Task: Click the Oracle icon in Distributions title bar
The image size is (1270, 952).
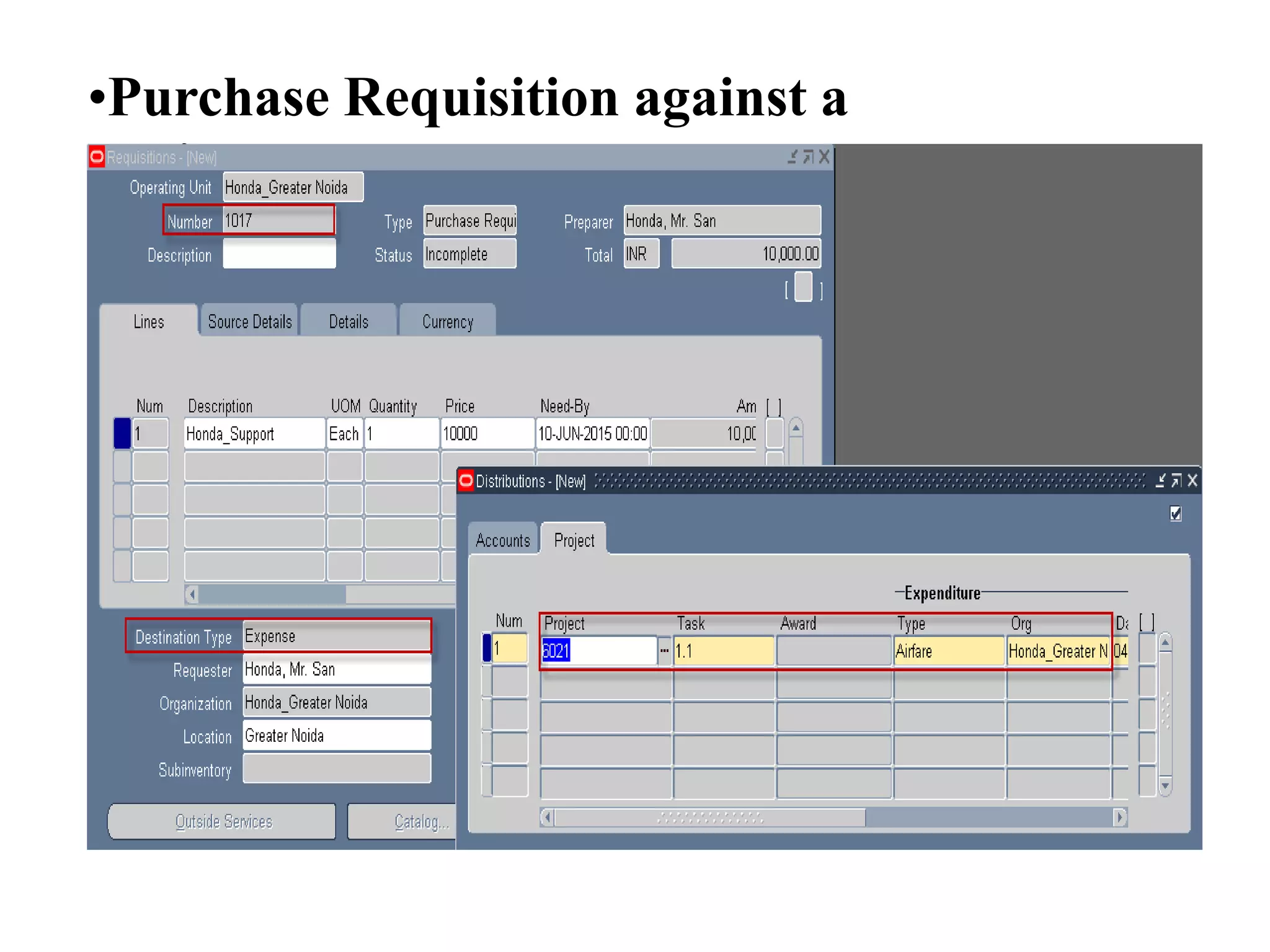Action: pos(466,480)
